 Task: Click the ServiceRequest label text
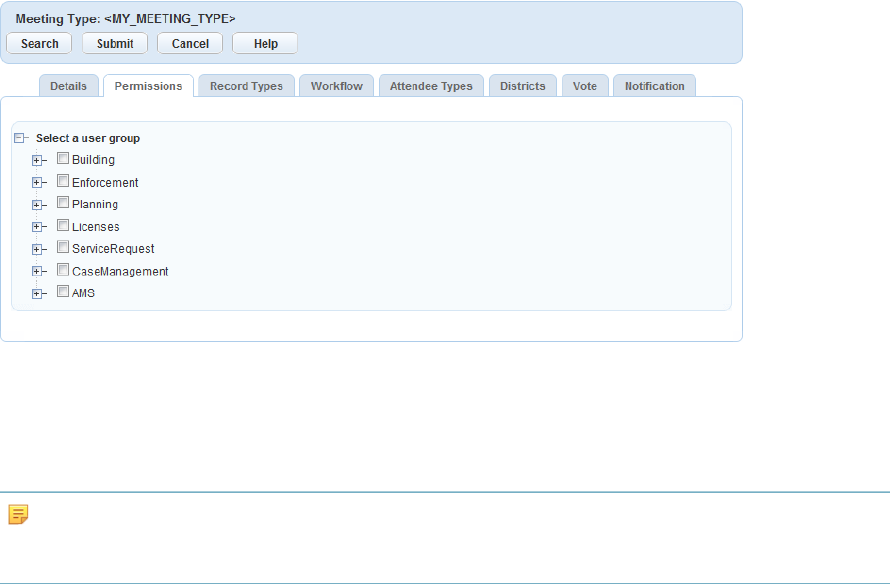pos(113,249)
